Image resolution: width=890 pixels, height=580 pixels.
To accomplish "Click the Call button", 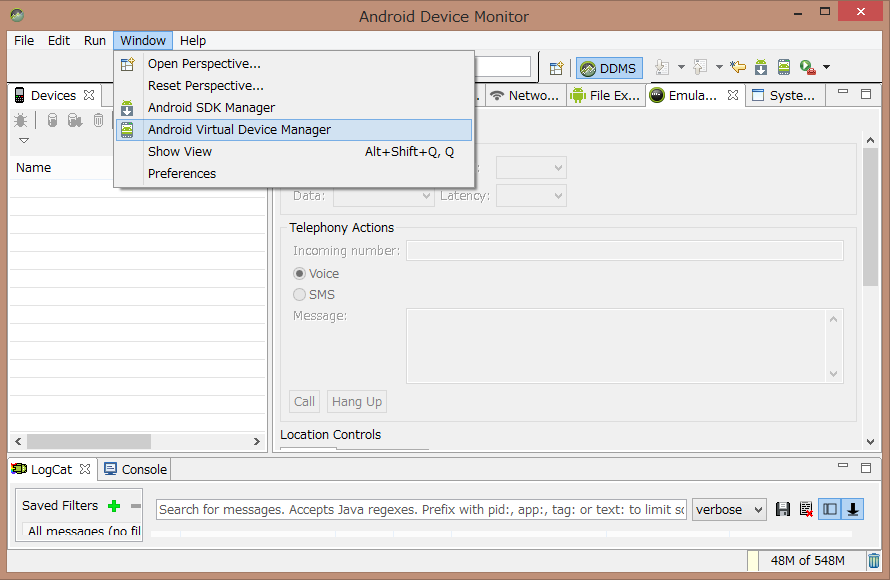I will (x=304, y=402).
